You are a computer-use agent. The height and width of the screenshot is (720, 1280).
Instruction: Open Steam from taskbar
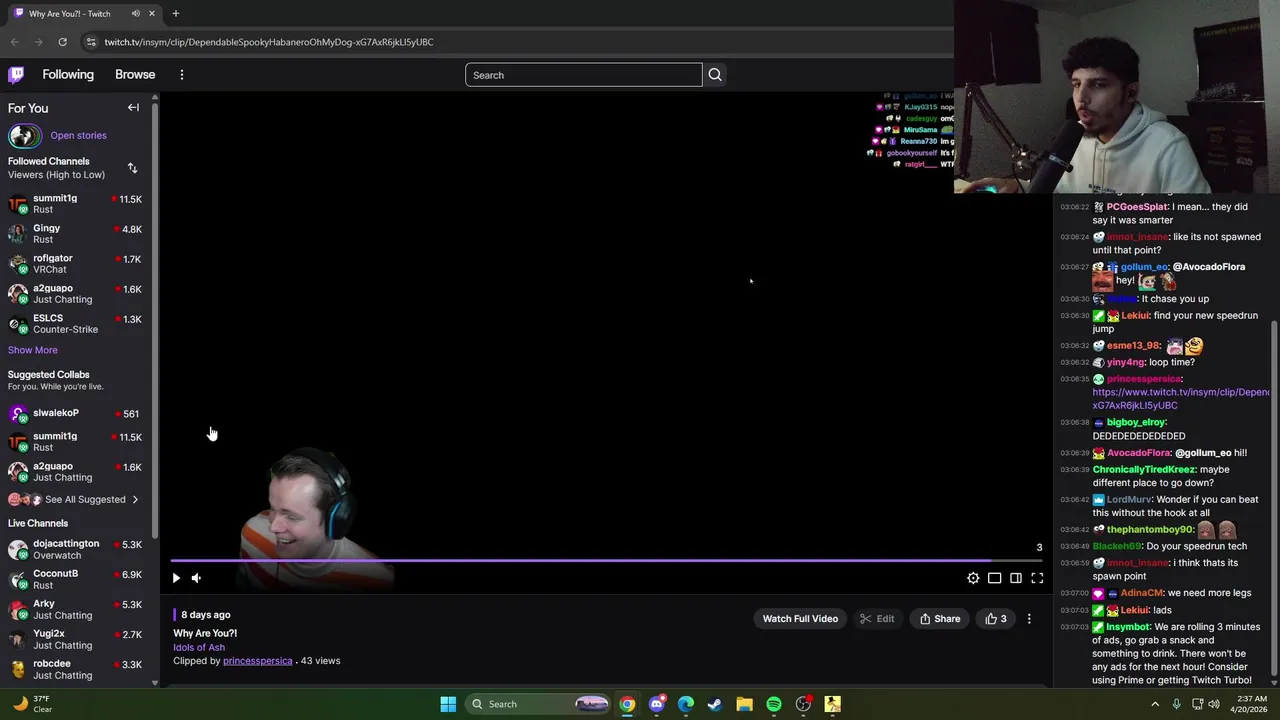715,704
